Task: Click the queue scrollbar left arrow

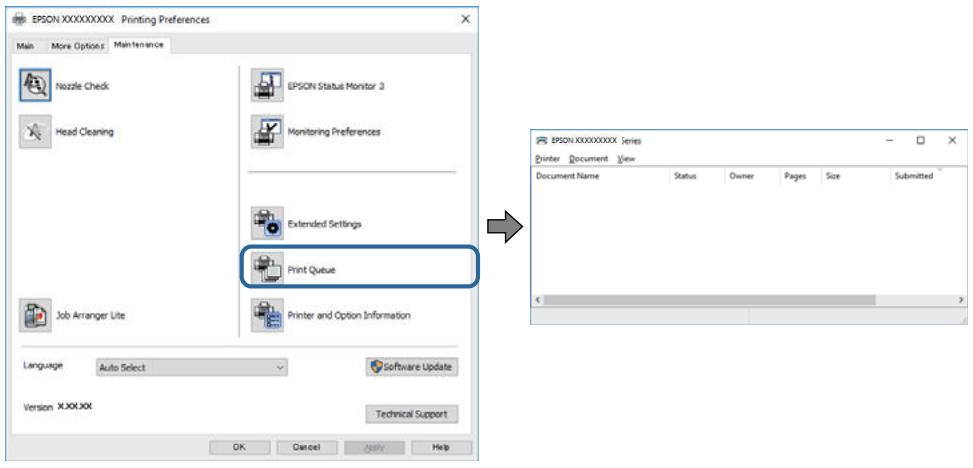Action: 538,300
